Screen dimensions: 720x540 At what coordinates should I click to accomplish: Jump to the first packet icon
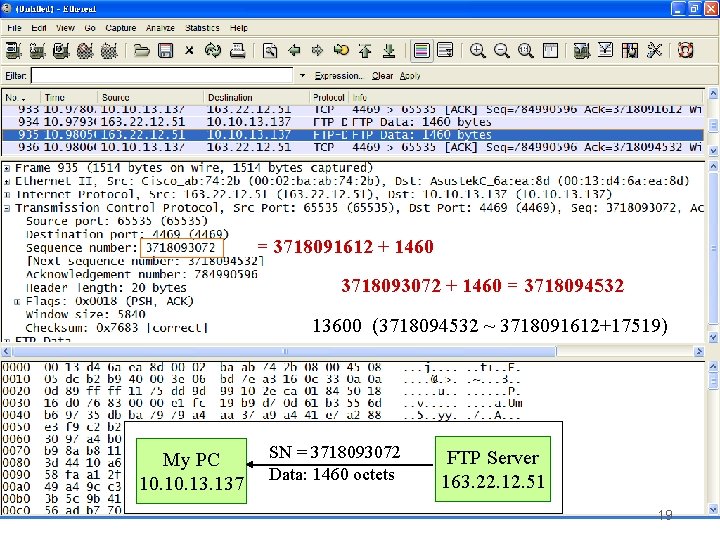click(x=365, y=50)
